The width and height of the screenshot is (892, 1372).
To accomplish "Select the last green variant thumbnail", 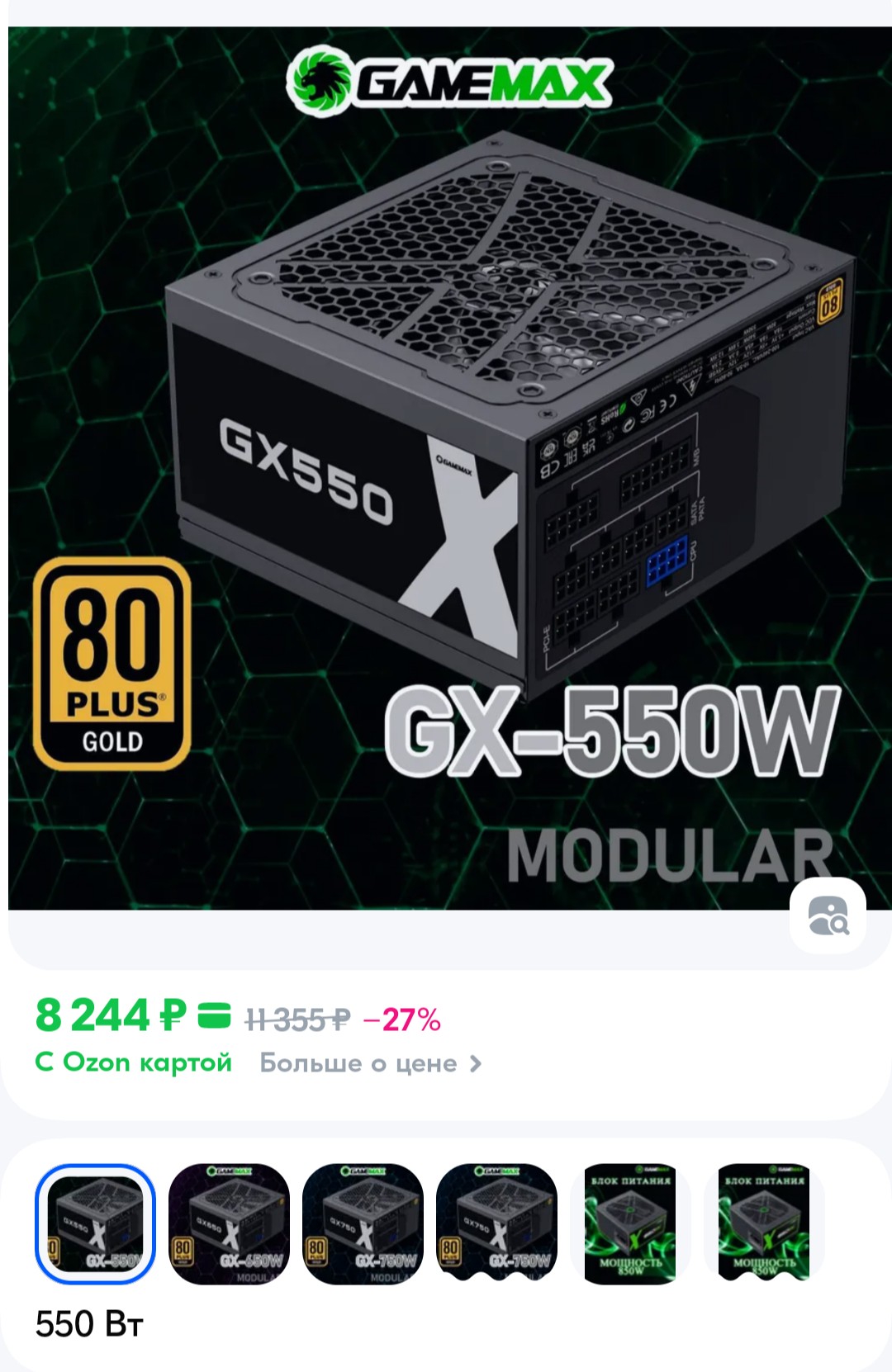I will click(x=764, y=1223).
